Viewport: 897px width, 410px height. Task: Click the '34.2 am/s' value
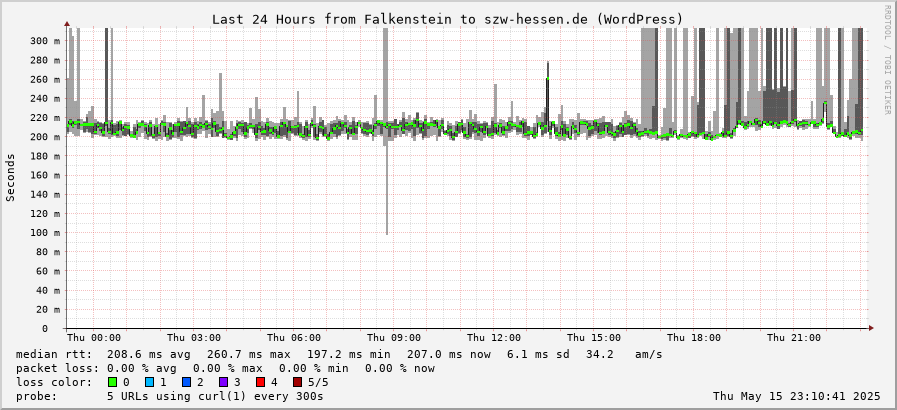click(x=624, y=355)
